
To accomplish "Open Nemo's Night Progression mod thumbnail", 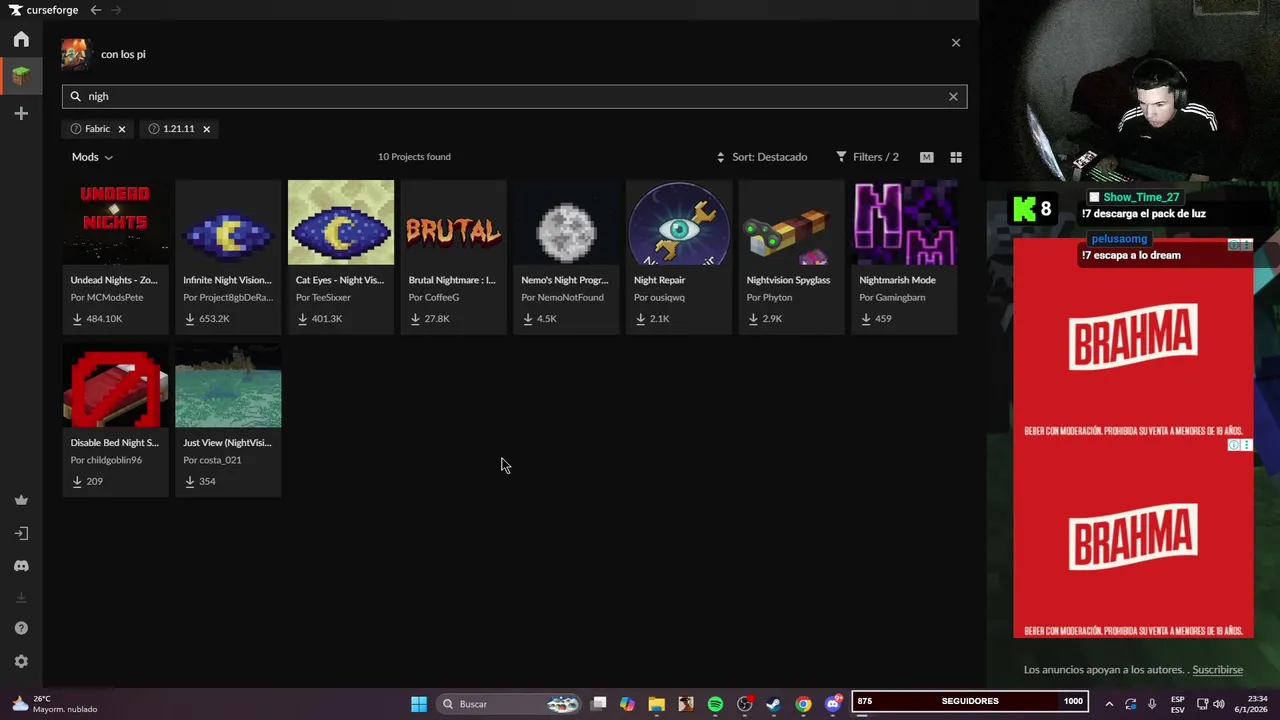I will (x=566, y=222).
